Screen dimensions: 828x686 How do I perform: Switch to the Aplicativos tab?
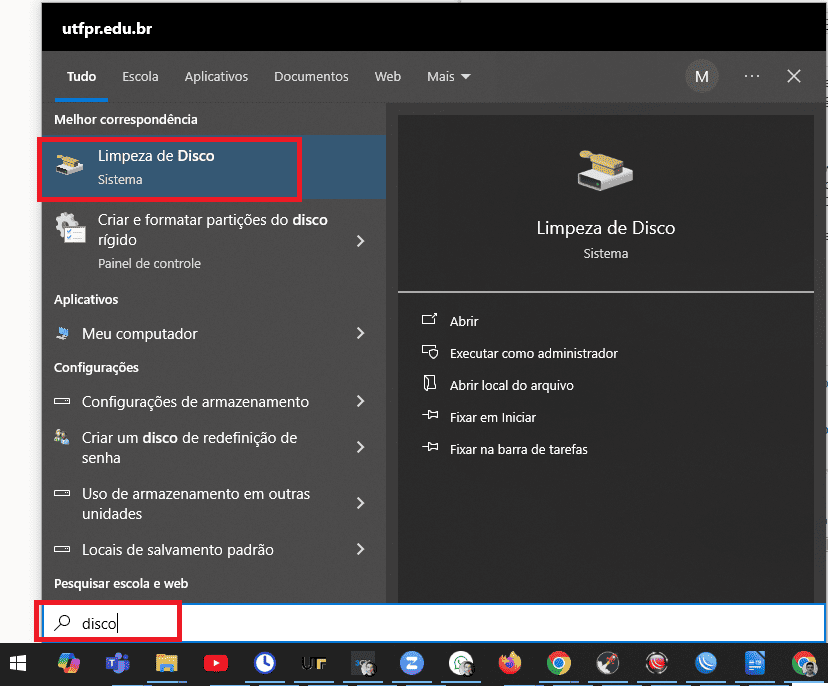pyautogui.click(x=216, y=77)
